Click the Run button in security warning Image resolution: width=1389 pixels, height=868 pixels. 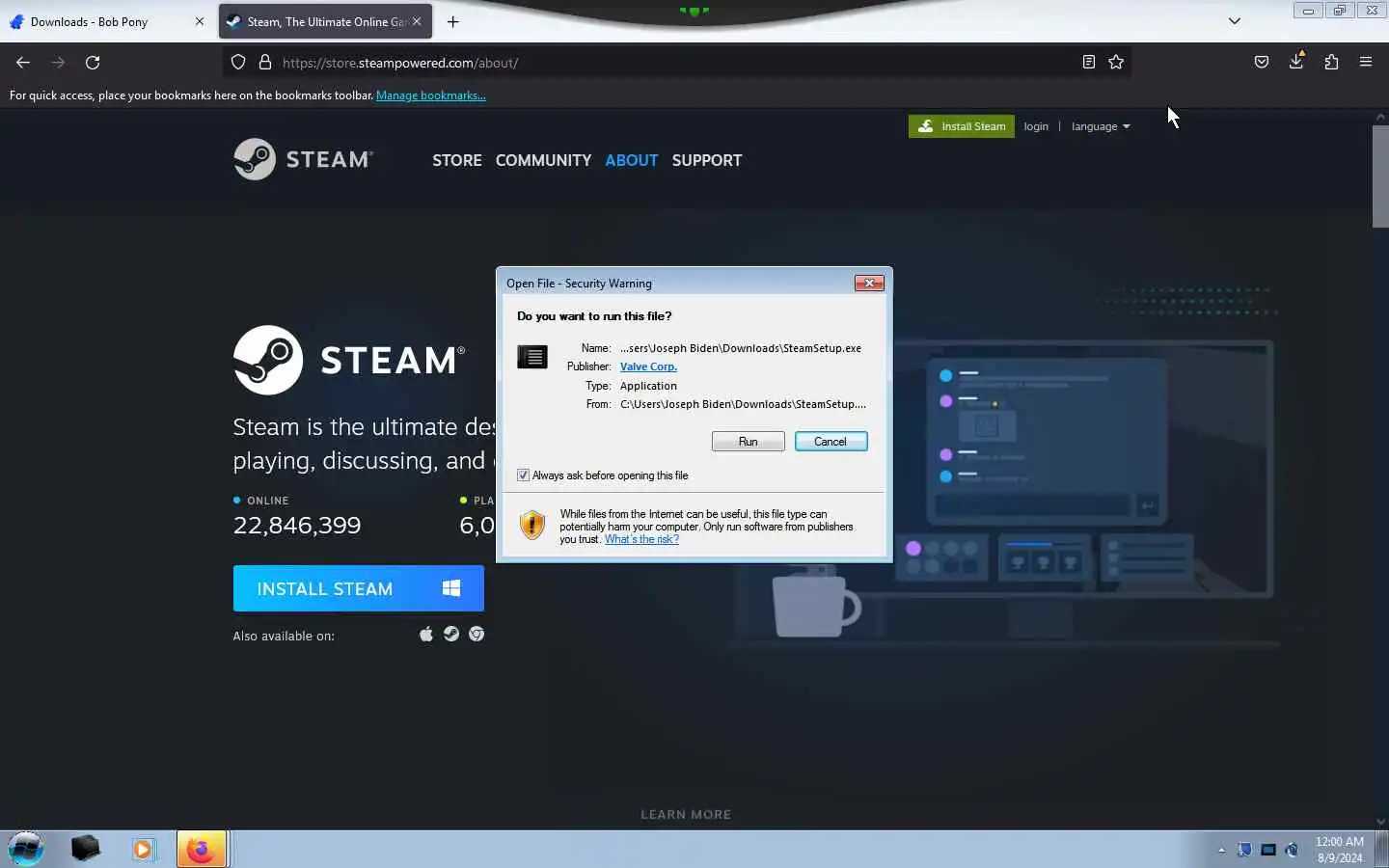[x=748, y=441]
